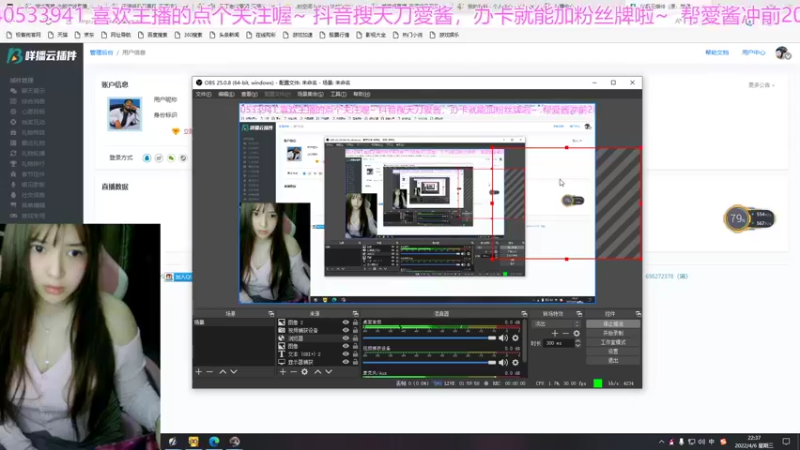Click the taskbar clock showing 22:37

(x=754, y=442)
